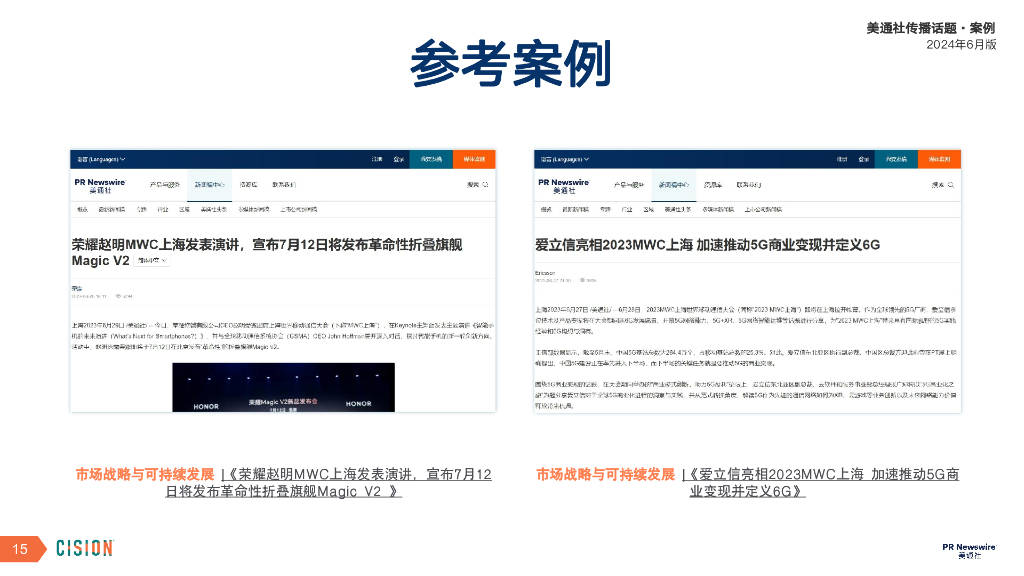
Task: Click 概览 in the Honor page sub-navigation
Action: 82,210
